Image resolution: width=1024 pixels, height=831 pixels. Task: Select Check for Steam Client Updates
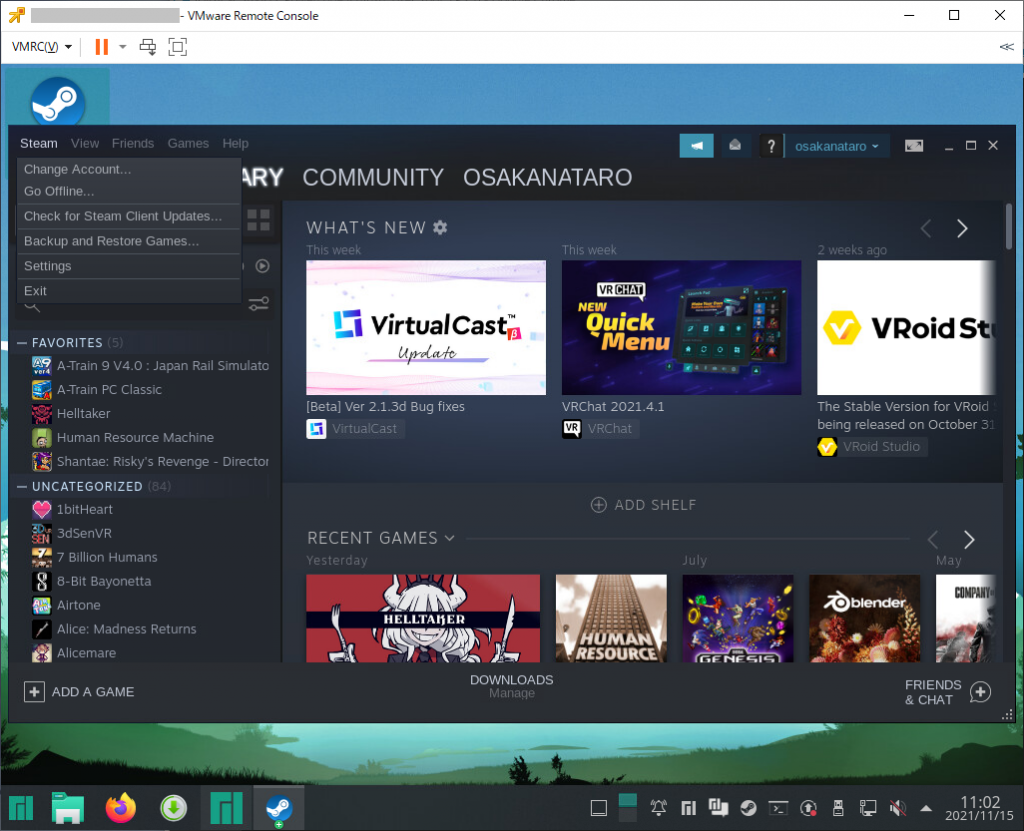[x=129, y=216]
